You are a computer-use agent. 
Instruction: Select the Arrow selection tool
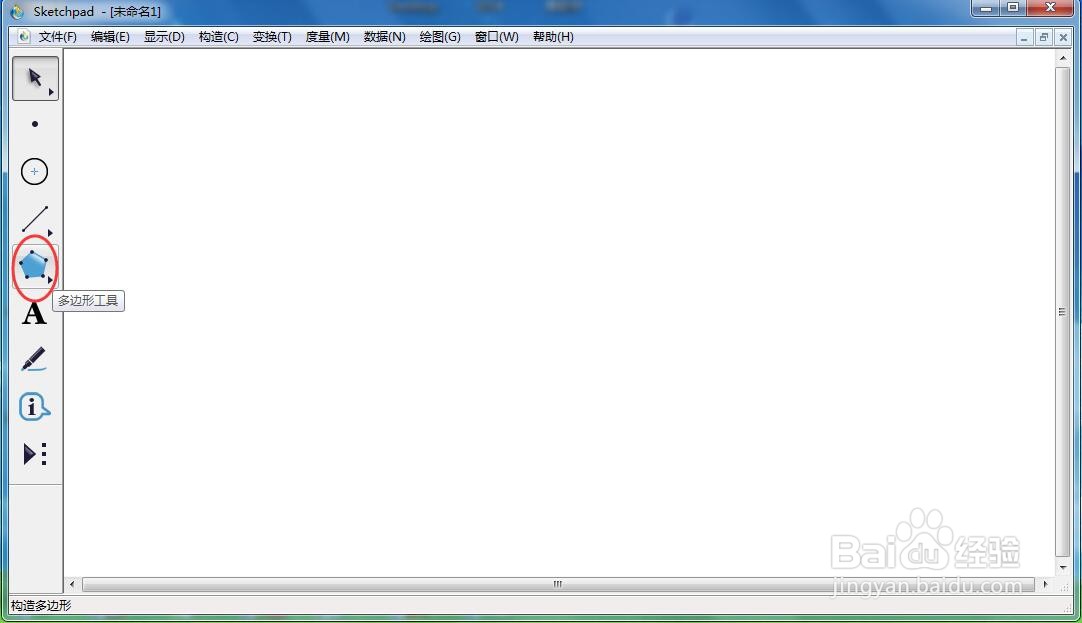point(35,78)
